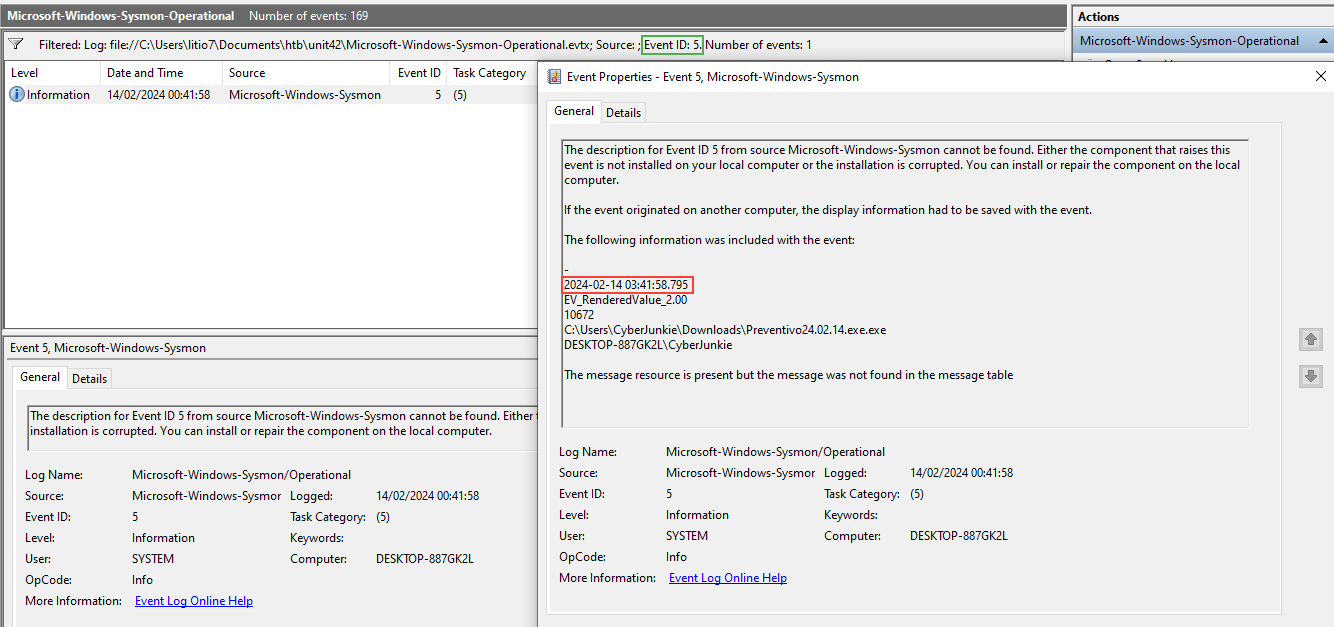Sort by the Level column header
Viewport: 1334px width, 627px height.
(x=52, y=73)
